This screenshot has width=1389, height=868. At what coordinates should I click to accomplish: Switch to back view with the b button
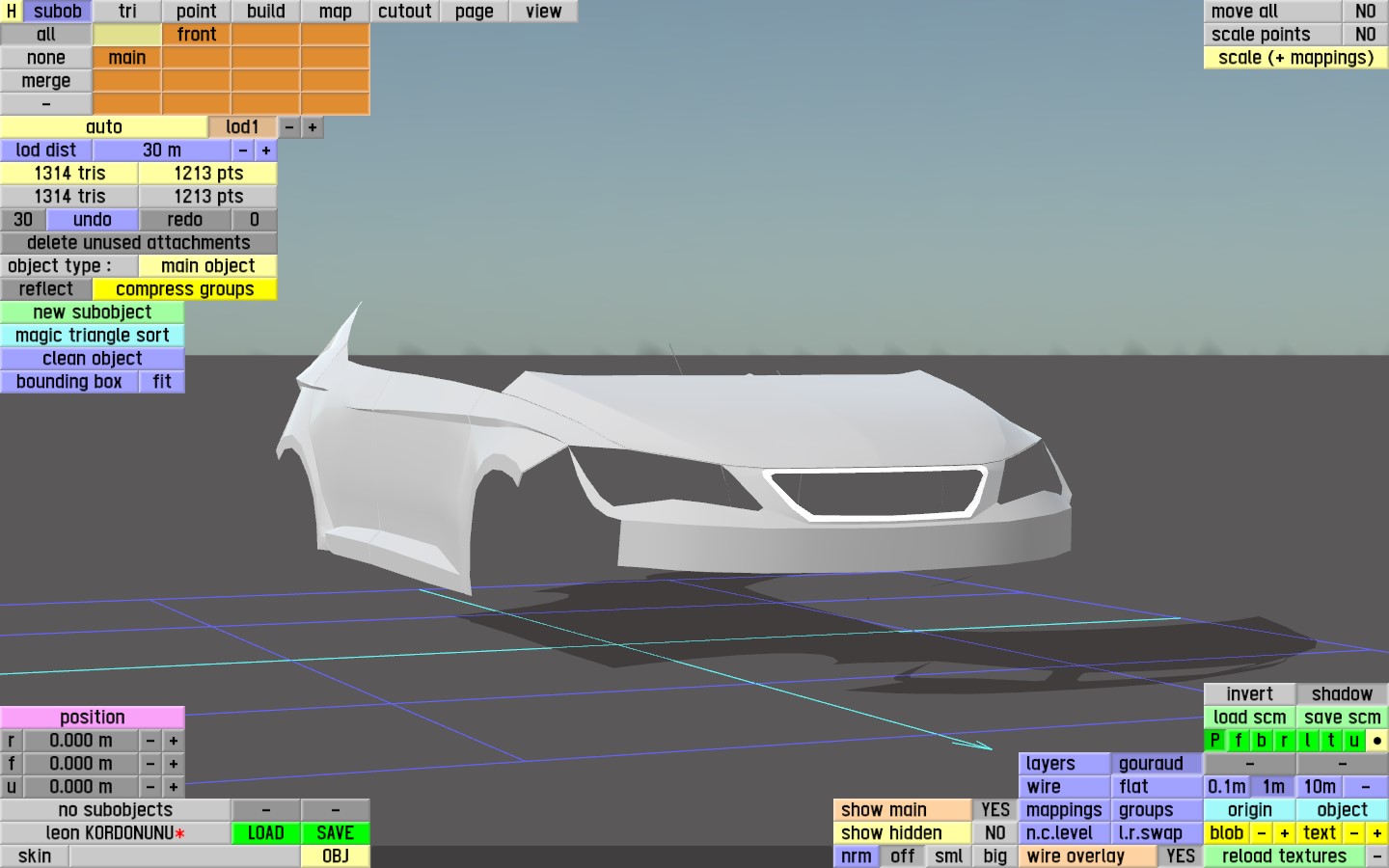tap(1262, 741)
